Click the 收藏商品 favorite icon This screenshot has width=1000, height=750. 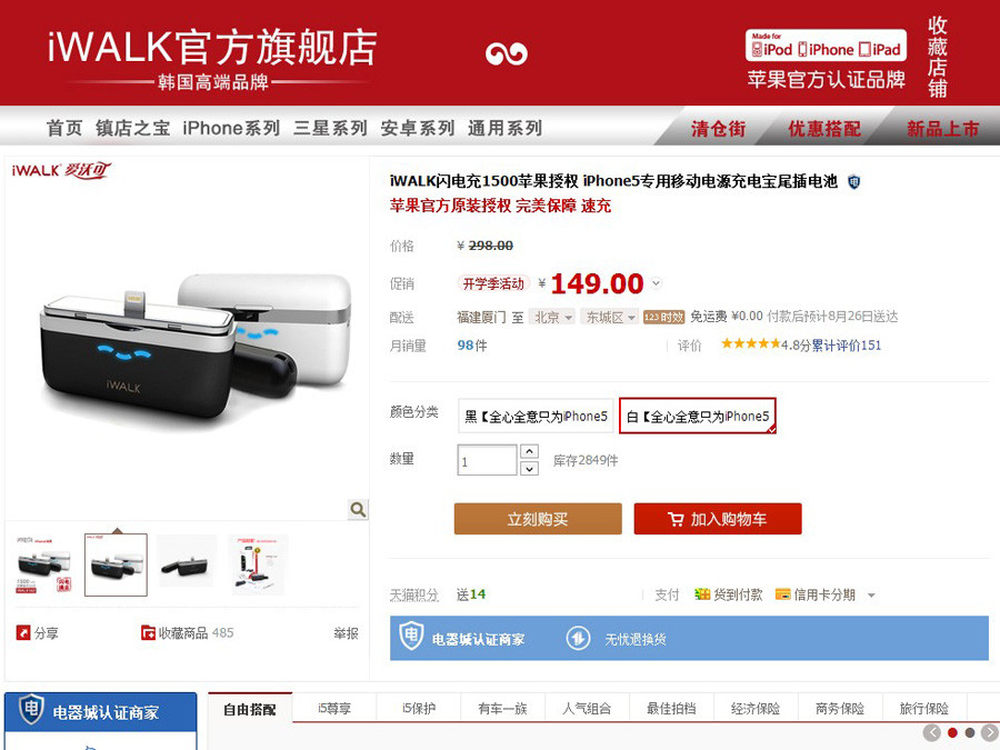(148, 633)
